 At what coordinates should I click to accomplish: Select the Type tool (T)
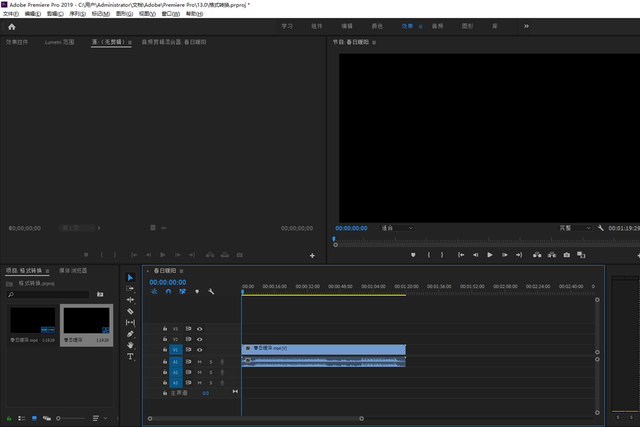click(x=130, y=356)
